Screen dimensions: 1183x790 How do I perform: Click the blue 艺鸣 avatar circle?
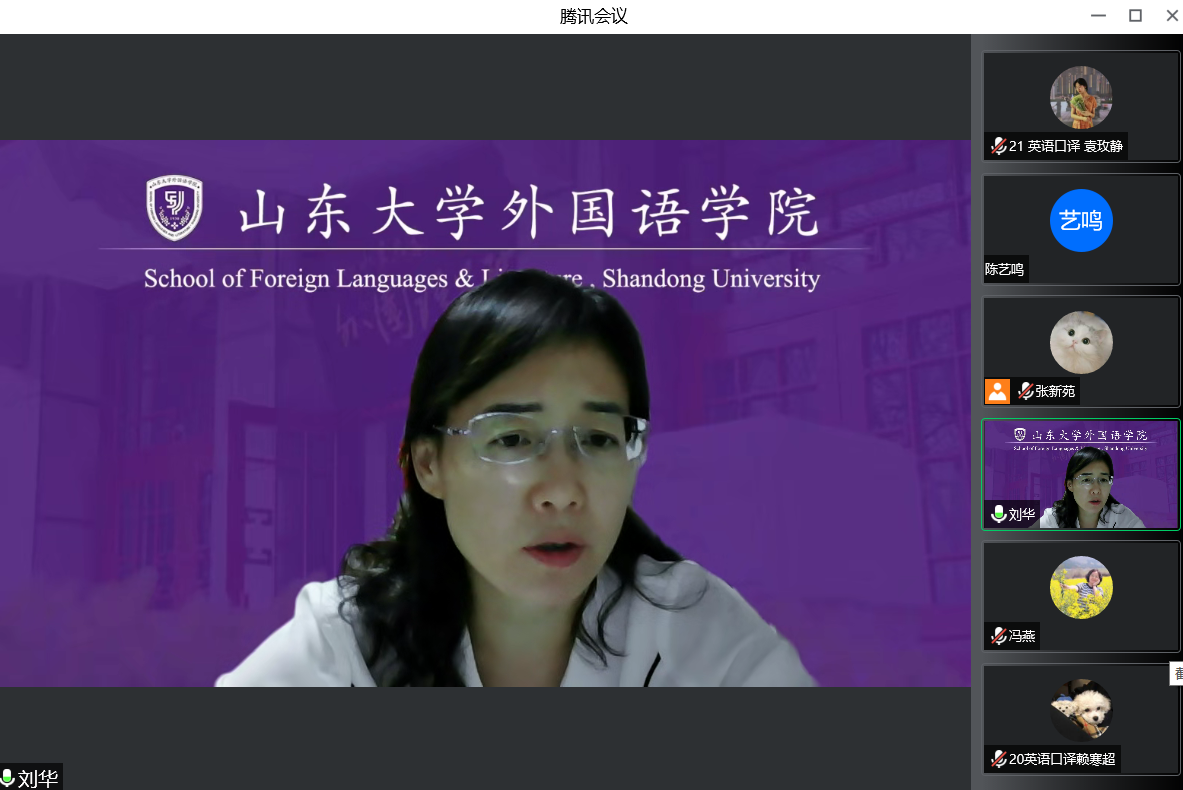pyautogui.click(x=1081, y=220)
